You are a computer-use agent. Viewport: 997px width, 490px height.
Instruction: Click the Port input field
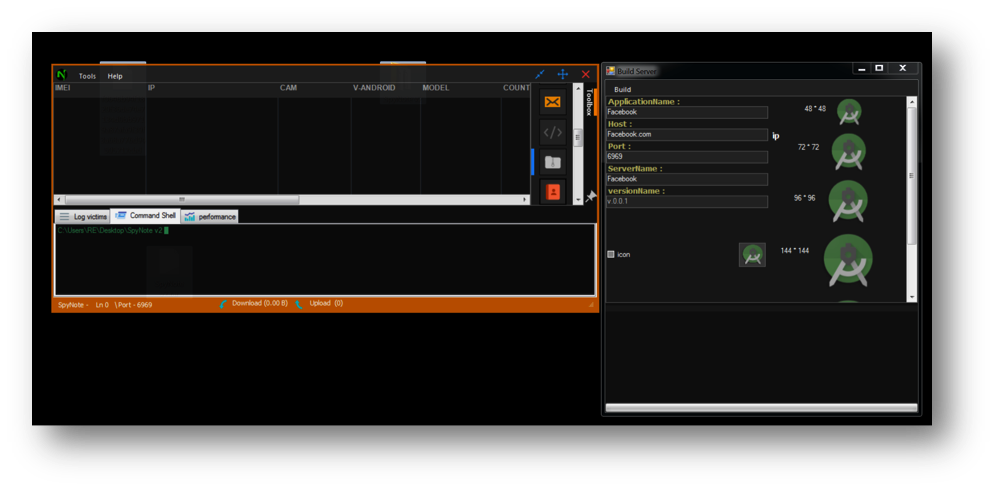686,157
